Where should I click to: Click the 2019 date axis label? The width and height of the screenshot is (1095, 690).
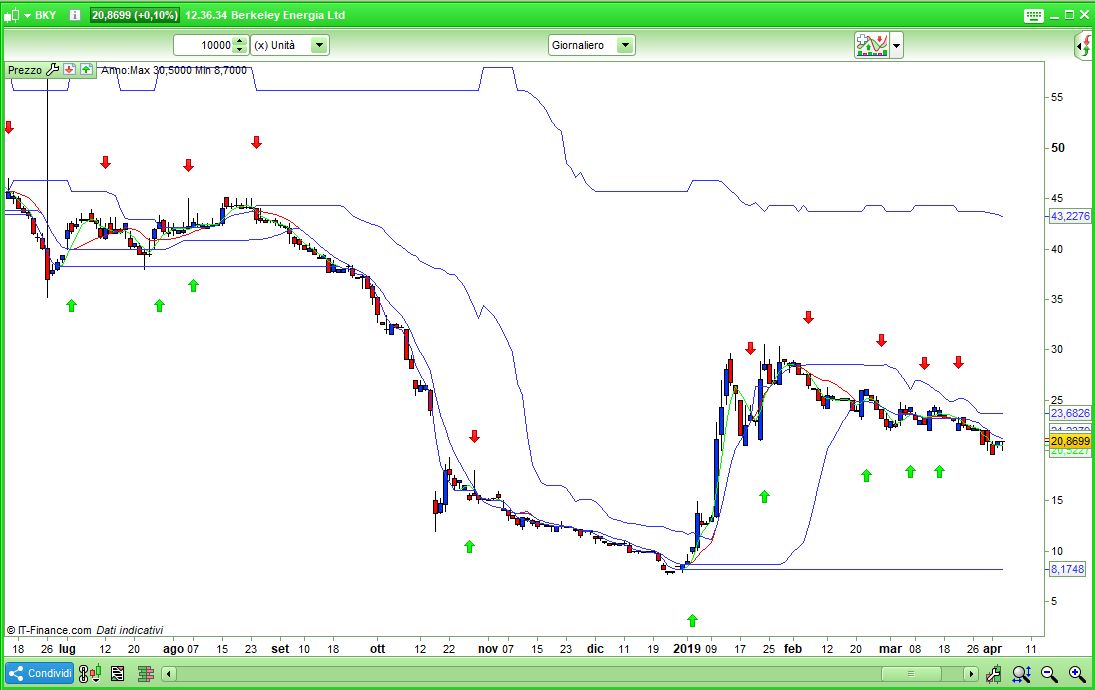pyautogui.click(x=686, y=649)
